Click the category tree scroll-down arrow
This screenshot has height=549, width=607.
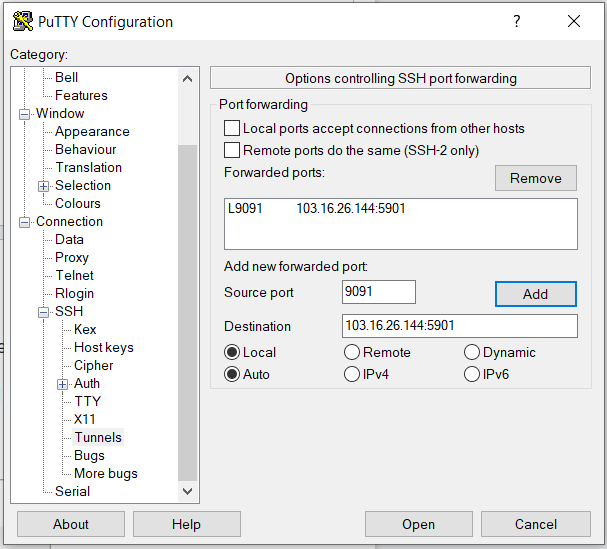coord(187,491)
